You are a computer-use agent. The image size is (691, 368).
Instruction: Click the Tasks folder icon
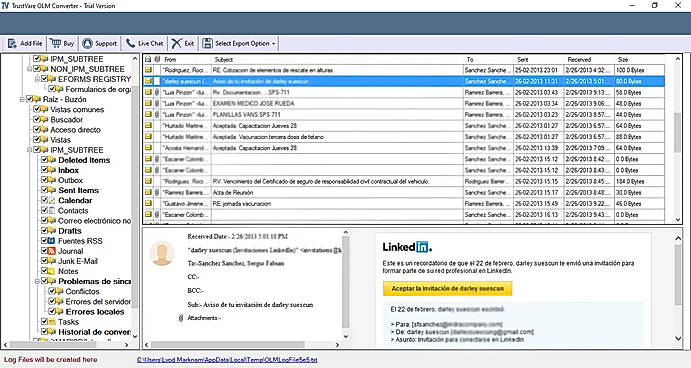[52, 322]
